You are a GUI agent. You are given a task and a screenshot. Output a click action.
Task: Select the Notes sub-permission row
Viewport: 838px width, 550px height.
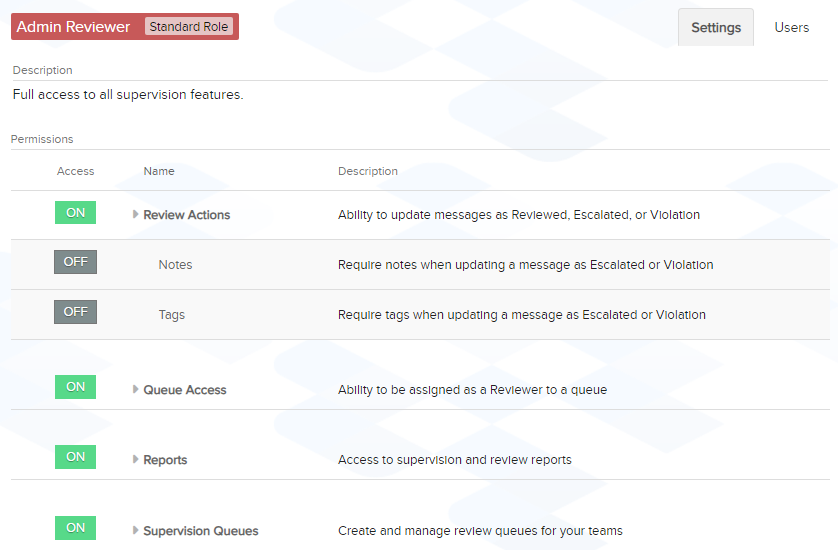point(420,265)
